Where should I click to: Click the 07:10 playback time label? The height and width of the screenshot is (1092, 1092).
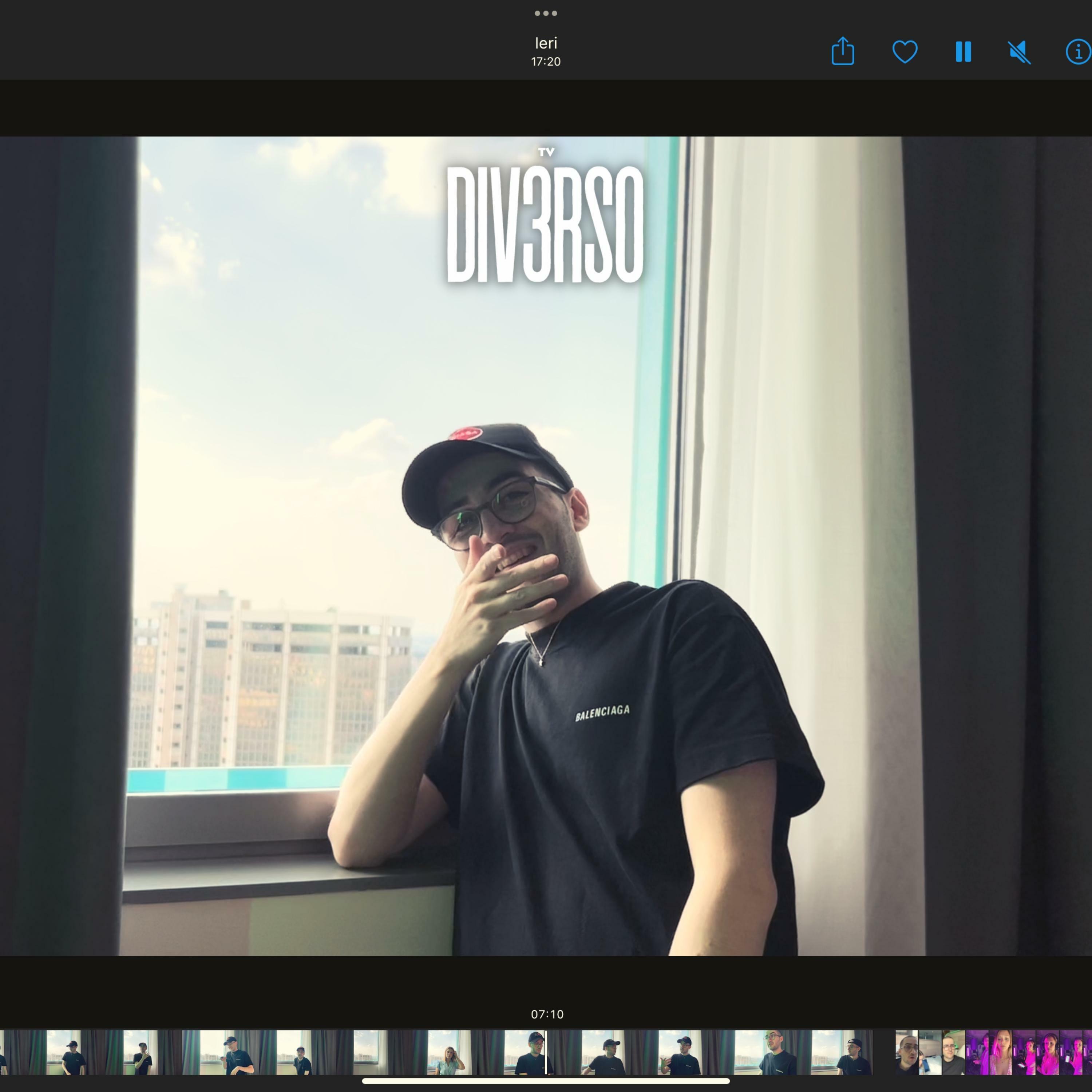click(547, 1014)
